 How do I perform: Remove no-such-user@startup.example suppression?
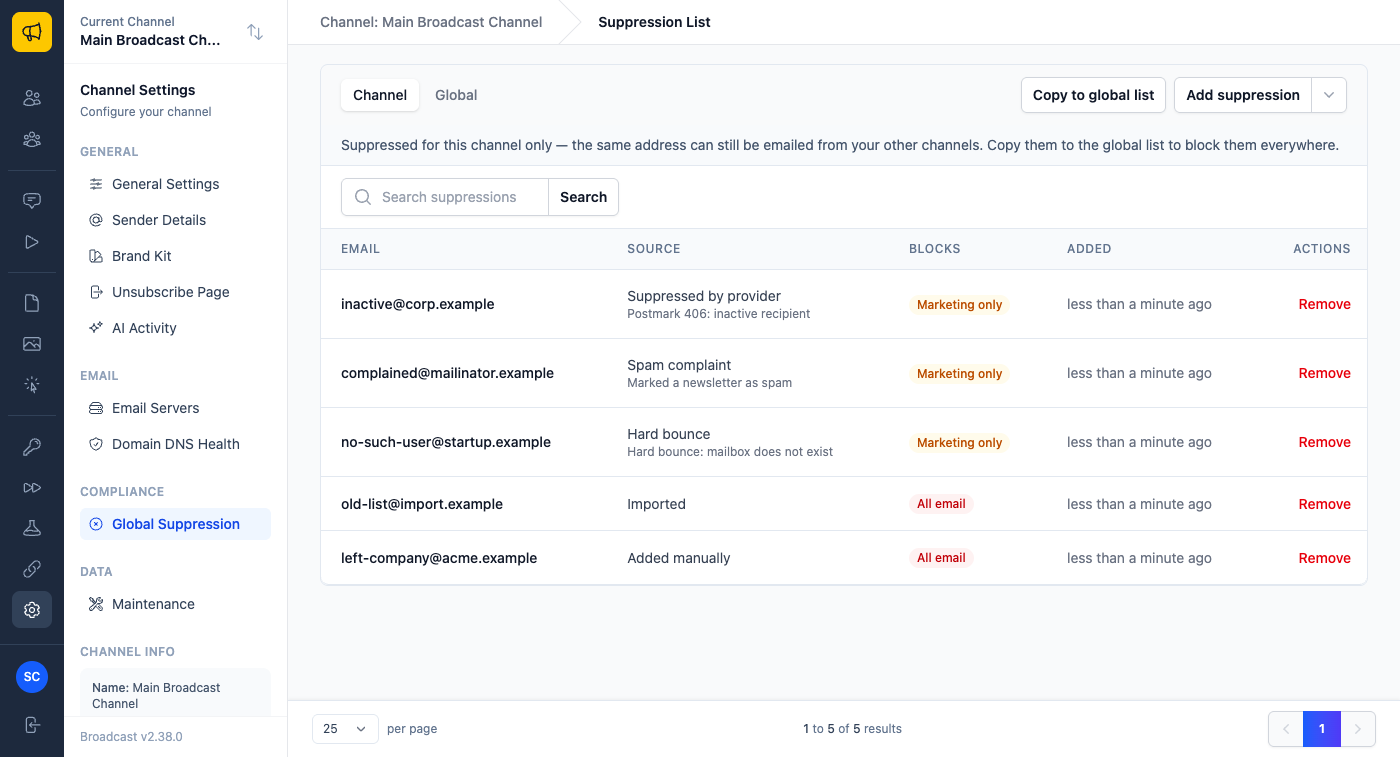tap(1324, 442)
